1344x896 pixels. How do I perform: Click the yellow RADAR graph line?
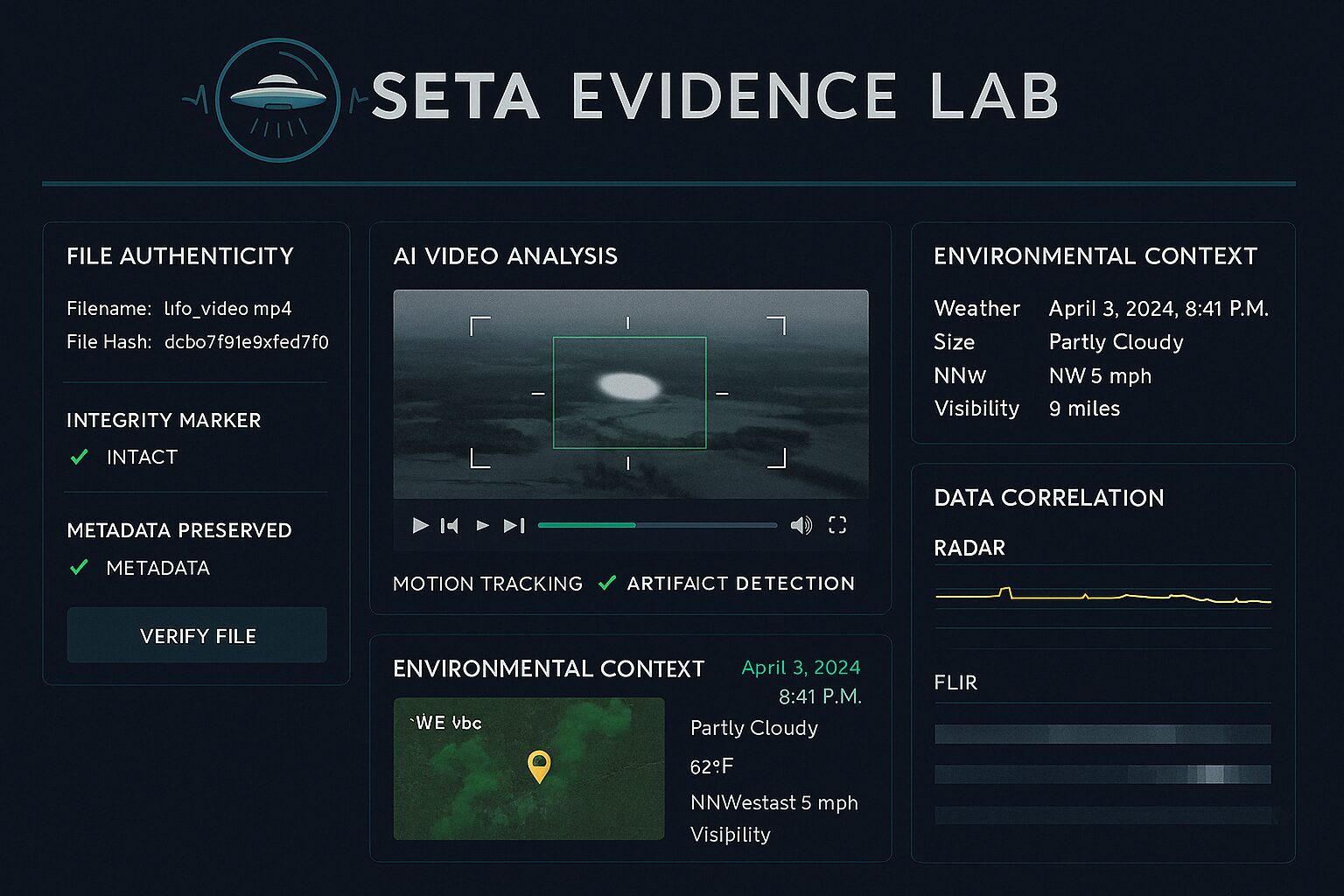(x=1102, y=598)
